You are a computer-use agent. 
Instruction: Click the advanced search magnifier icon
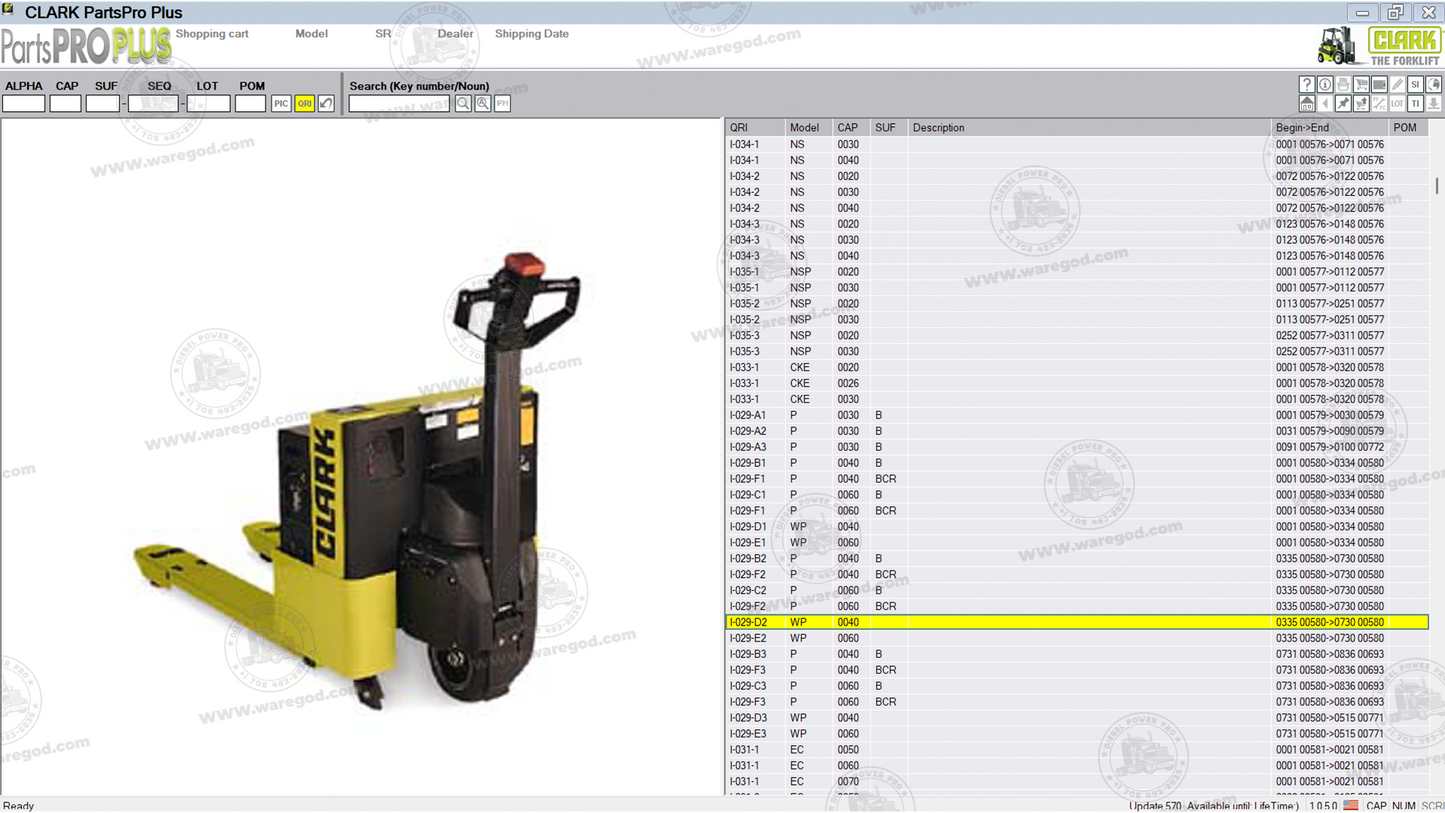483,103
